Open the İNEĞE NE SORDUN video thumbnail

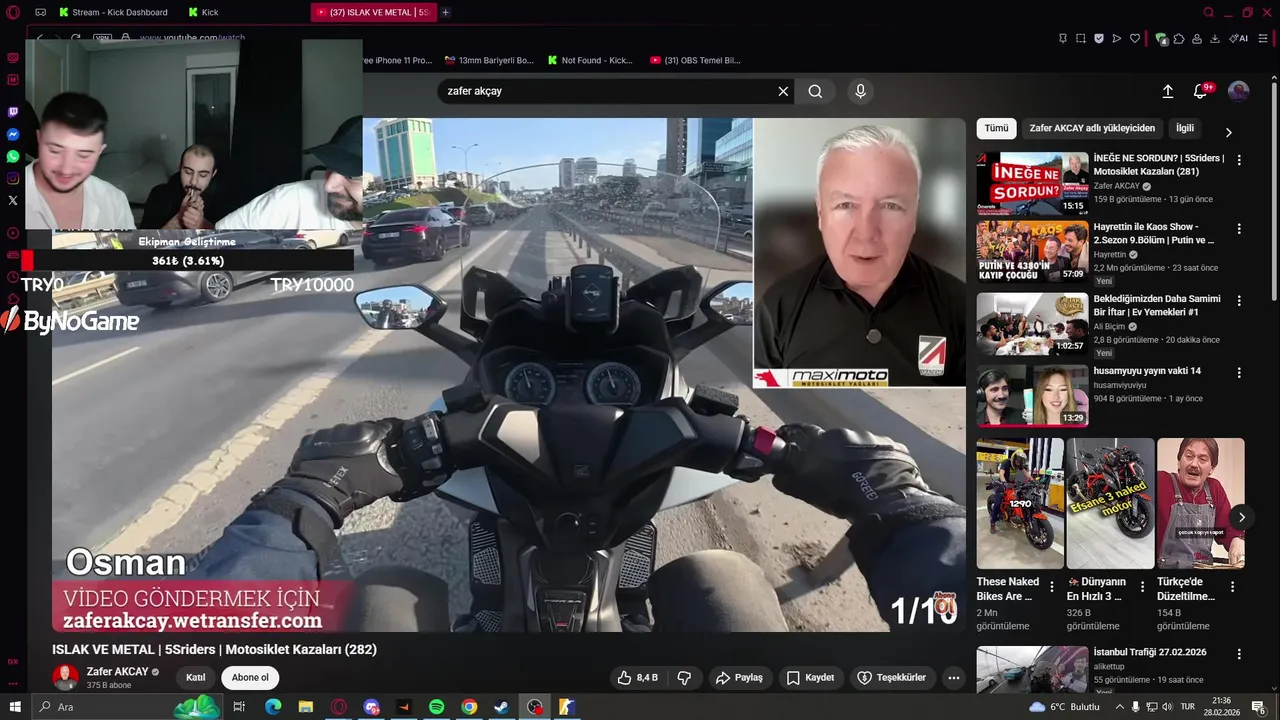pyautogui.click(x=1032, y=184)
